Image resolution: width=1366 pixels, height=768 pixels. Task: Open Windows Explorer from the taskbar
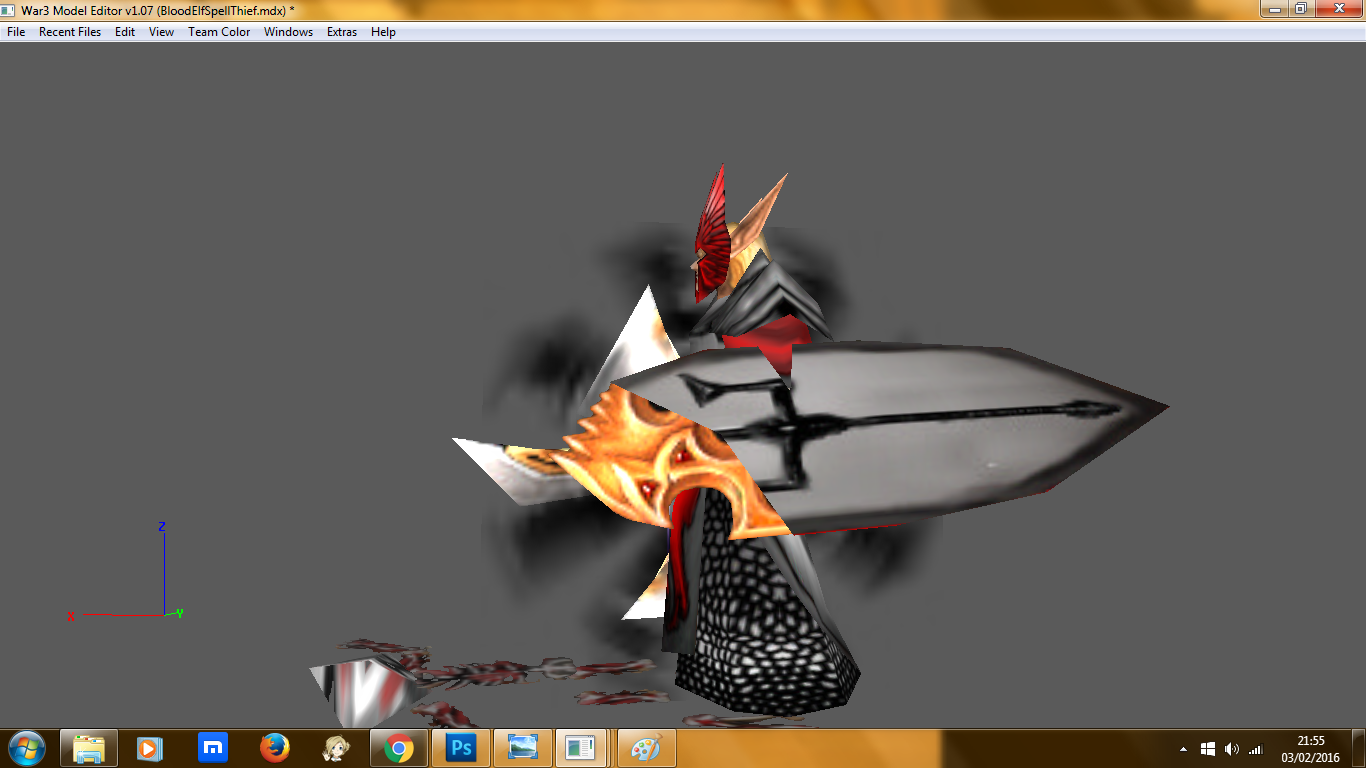89,748
